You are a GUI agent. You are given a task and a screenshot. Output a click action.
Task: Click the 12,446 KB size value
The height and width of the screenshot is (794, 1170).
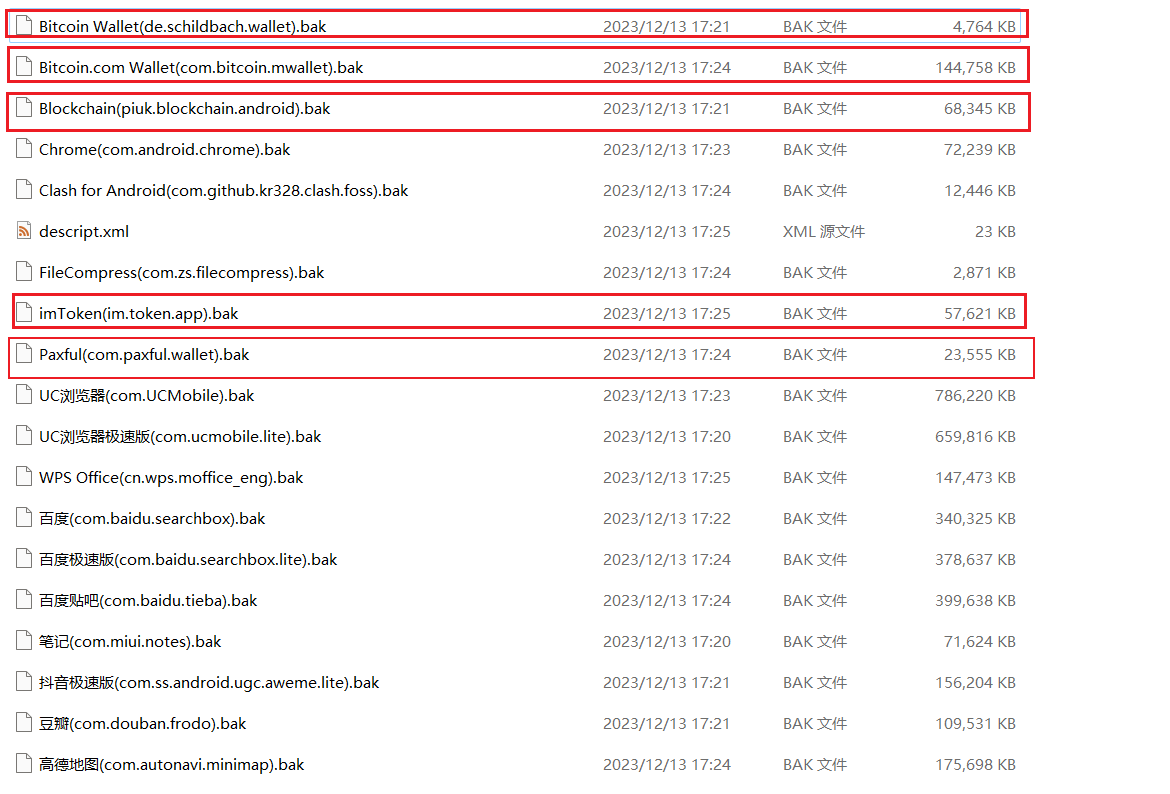pos(980,191)
